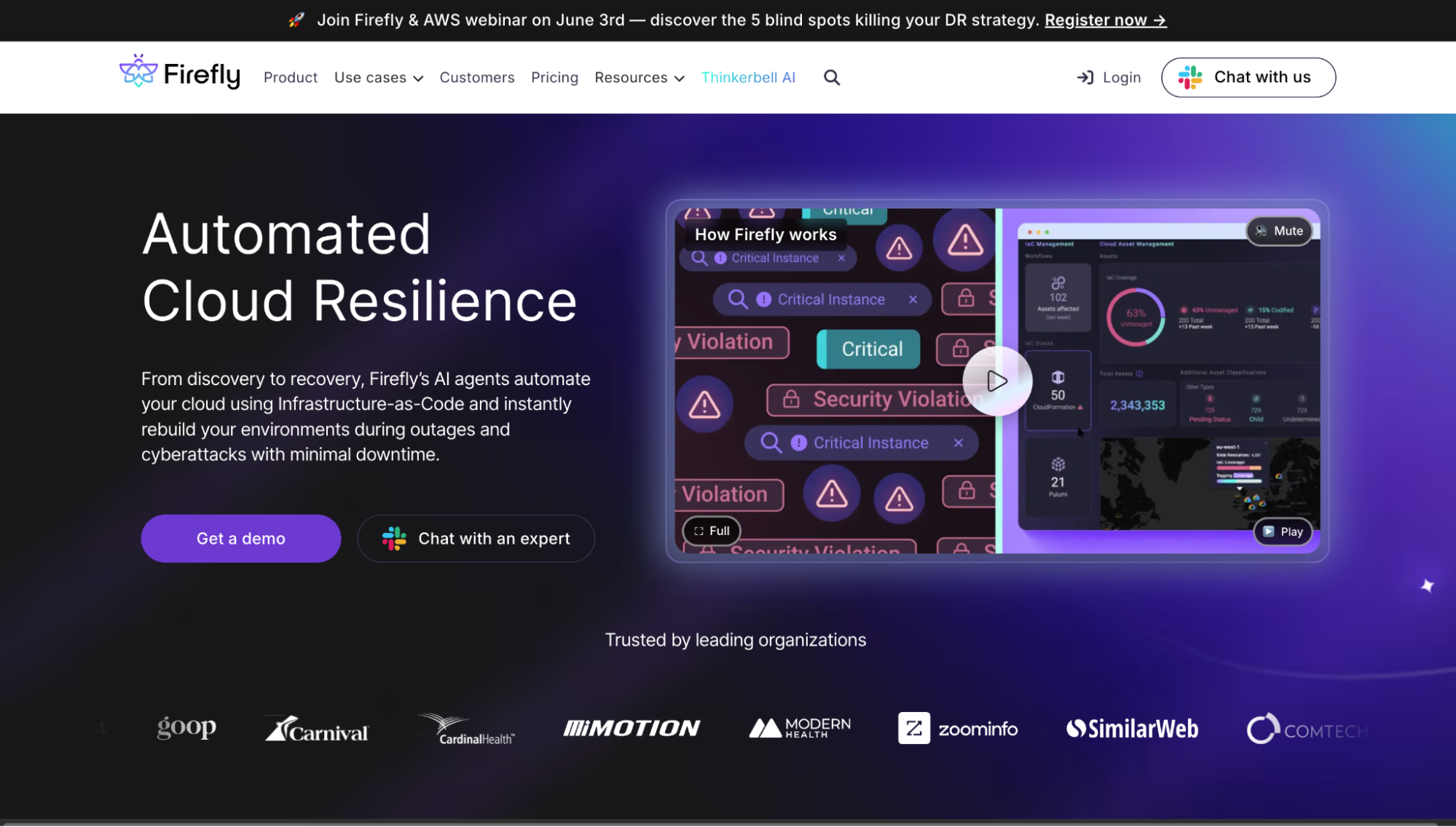Click the CardinalHealth logo
The width and height of the screenshot is (1456, 827).
coord(467,729)
